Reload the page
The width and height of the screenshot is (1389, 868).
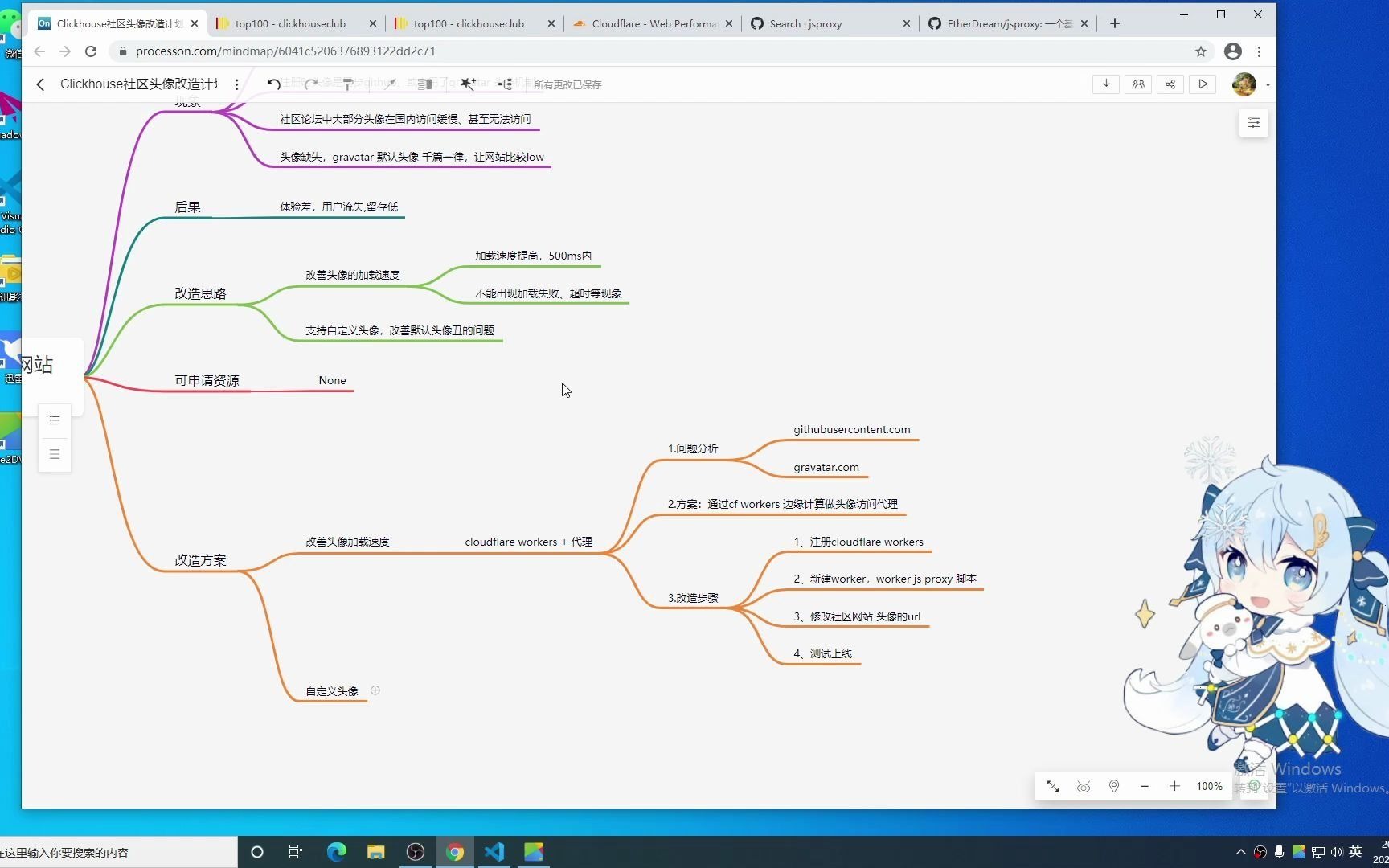pos(91,51)
